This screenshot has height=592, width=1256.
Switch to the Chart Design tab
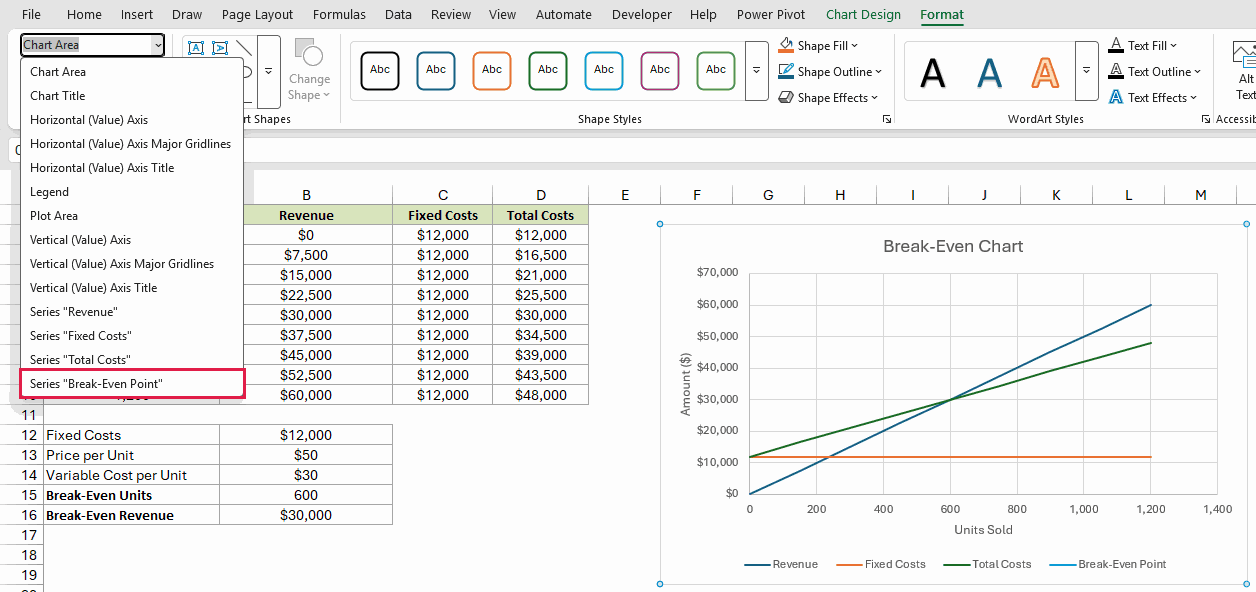point(863,14)
